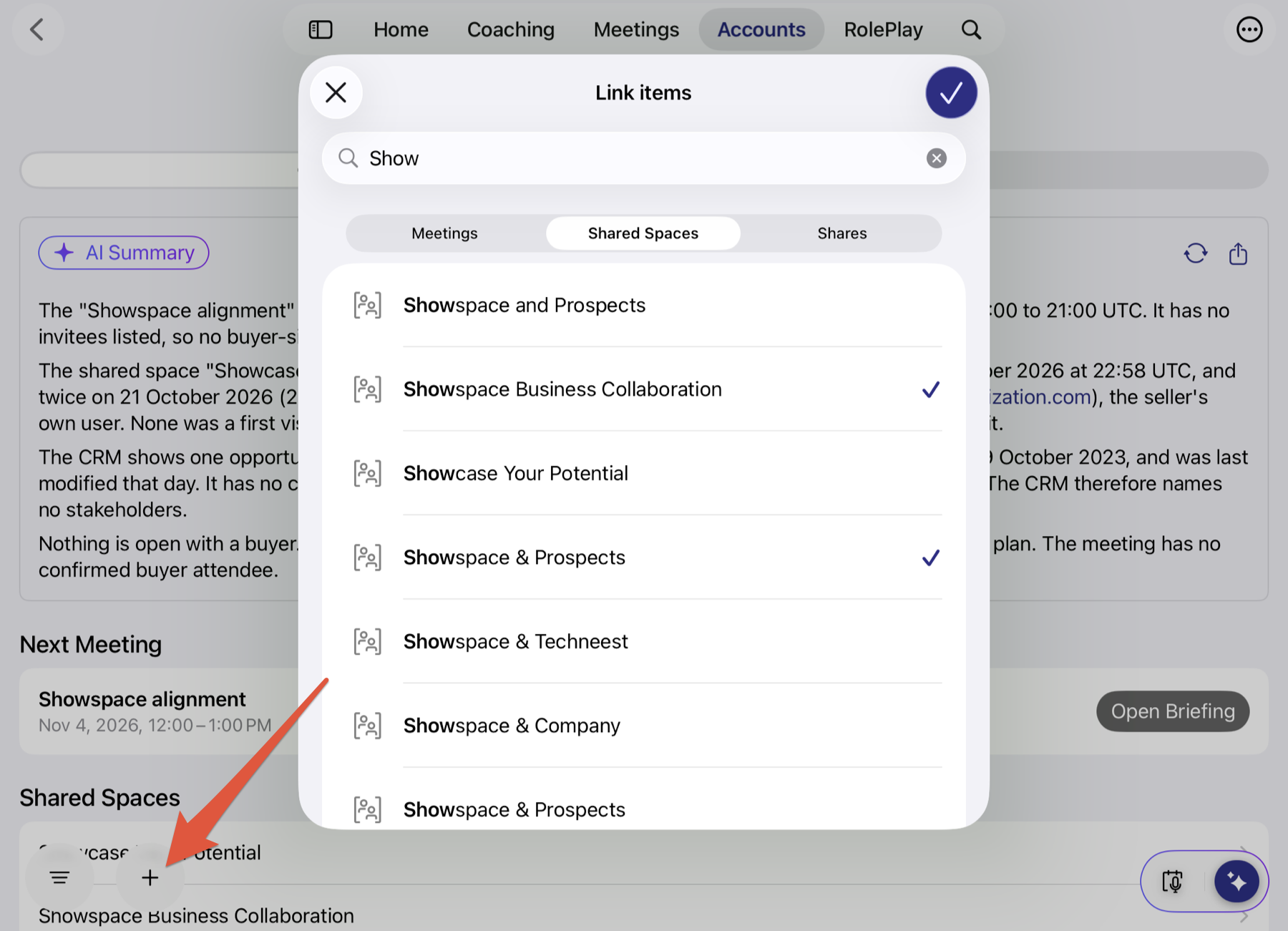The image size is (1288, 931).
Task: Switch to the Shares segment
Action: [x=841, y=233]
